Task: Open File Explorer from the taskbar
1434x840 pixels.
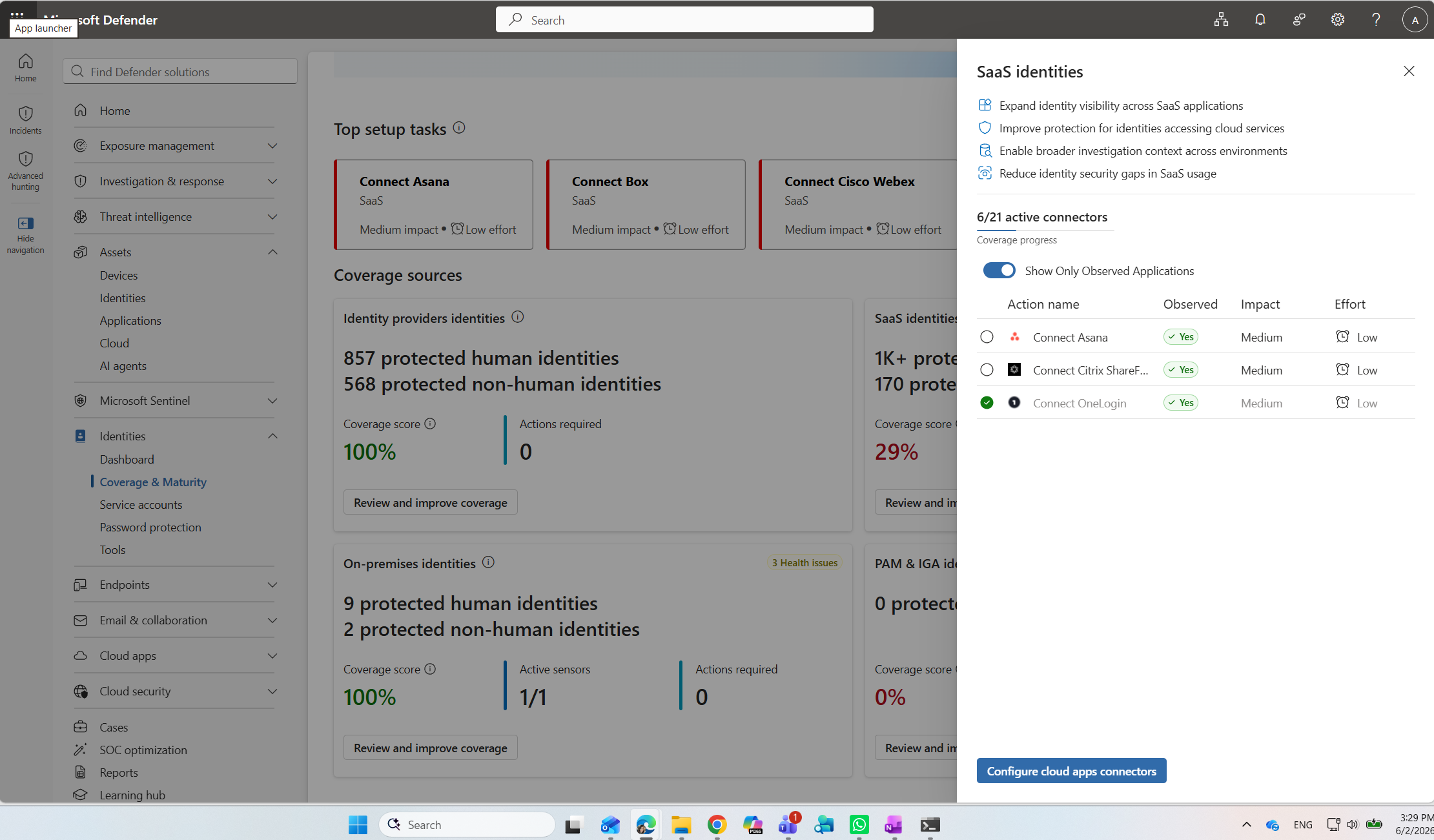Action: 681,825
